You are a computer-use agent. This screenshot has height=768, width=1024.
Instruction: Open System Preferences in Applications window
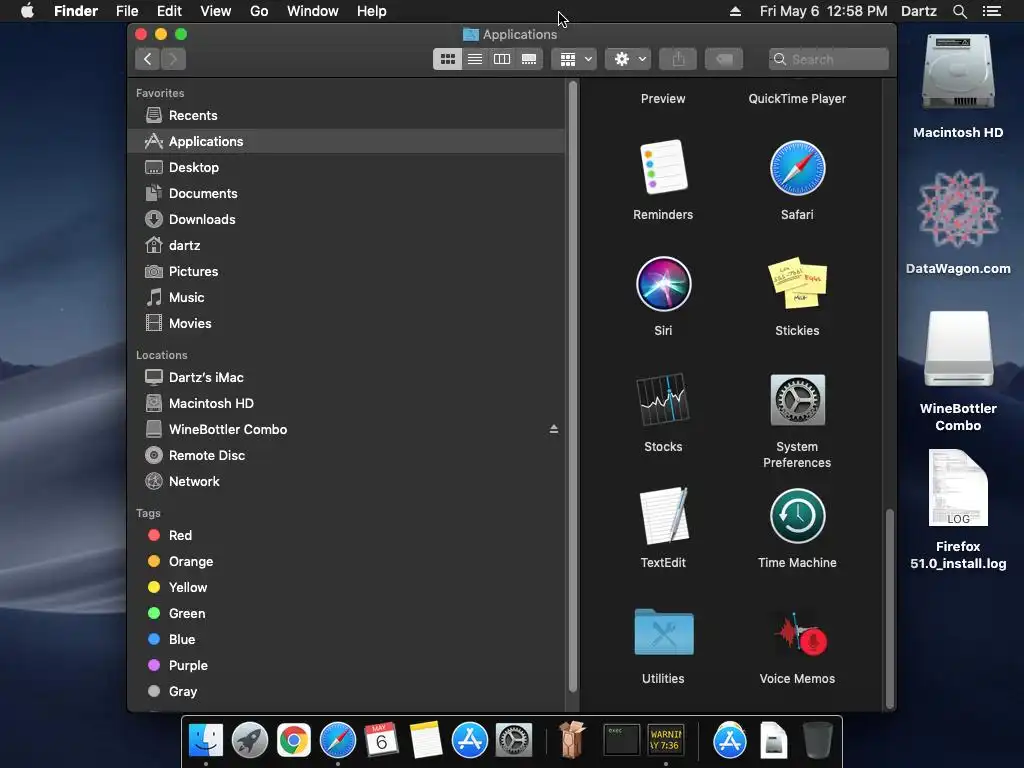[797, 400]
